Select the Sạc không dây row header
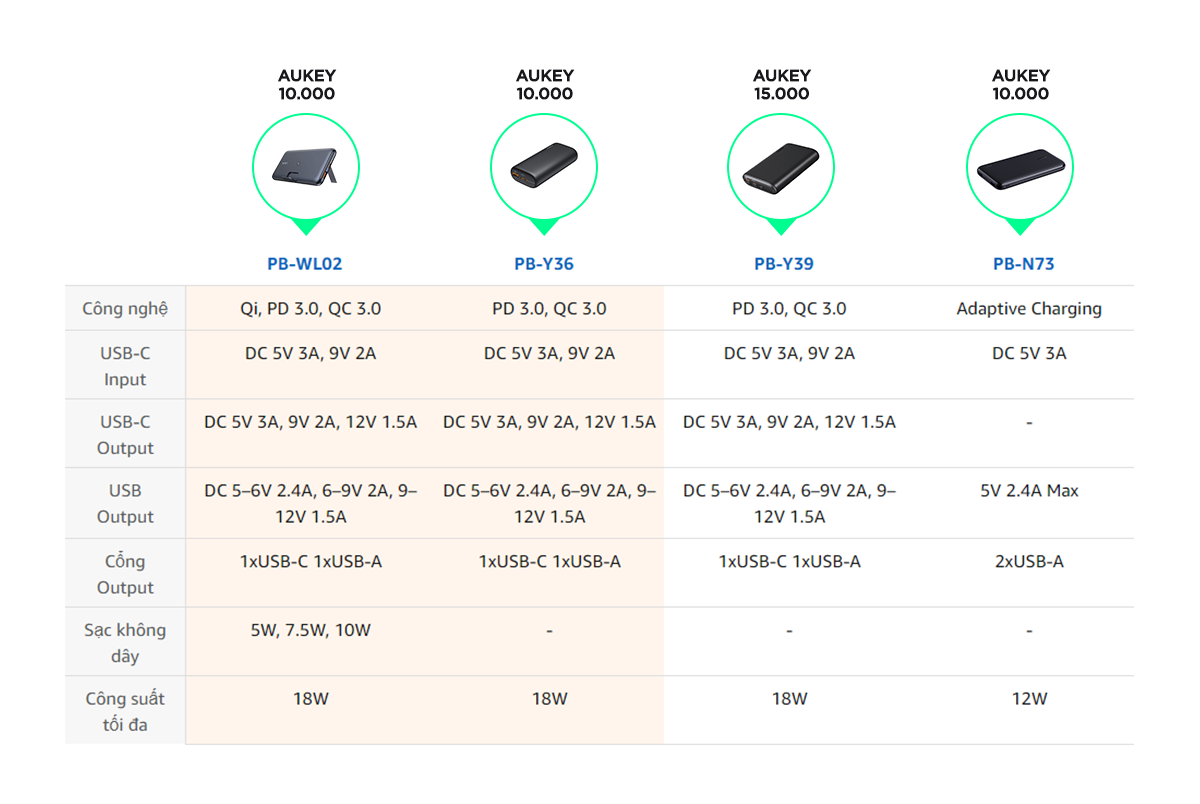 coord(125,643)
